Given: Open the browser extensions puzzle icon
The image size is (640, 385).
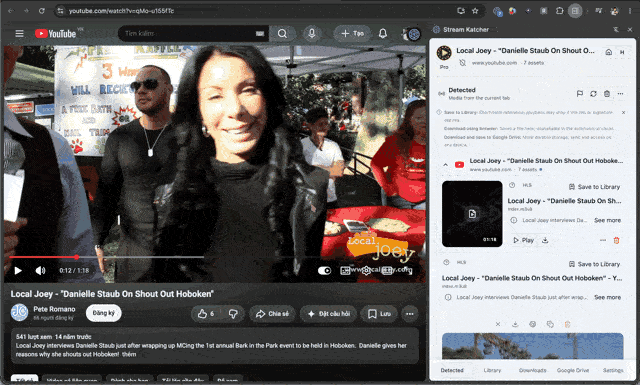Looking at the screenshot, I should pyautogui.click(x=559, y=11).
